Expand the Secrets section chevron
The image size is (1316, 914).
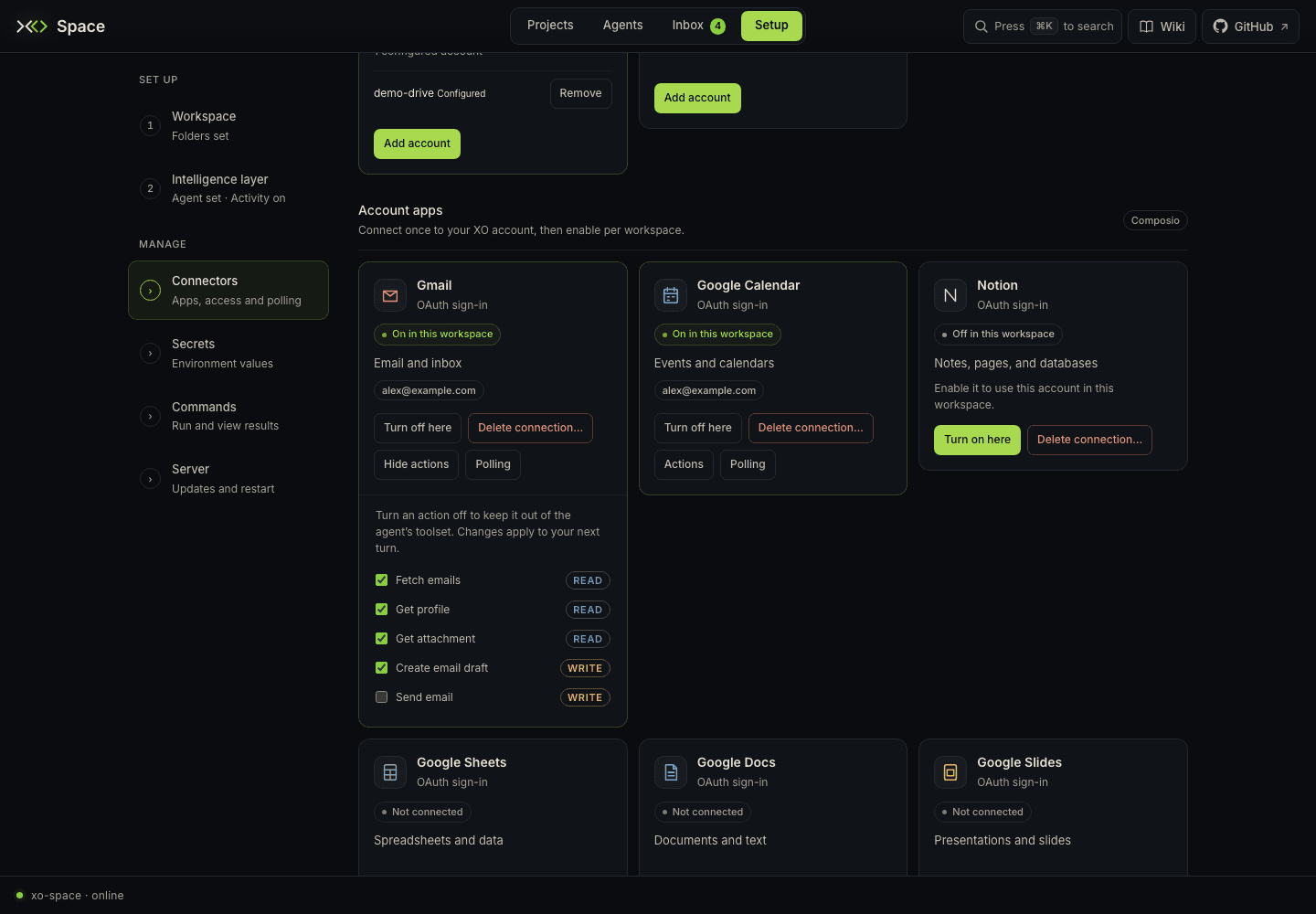click(x=150, y=353)
